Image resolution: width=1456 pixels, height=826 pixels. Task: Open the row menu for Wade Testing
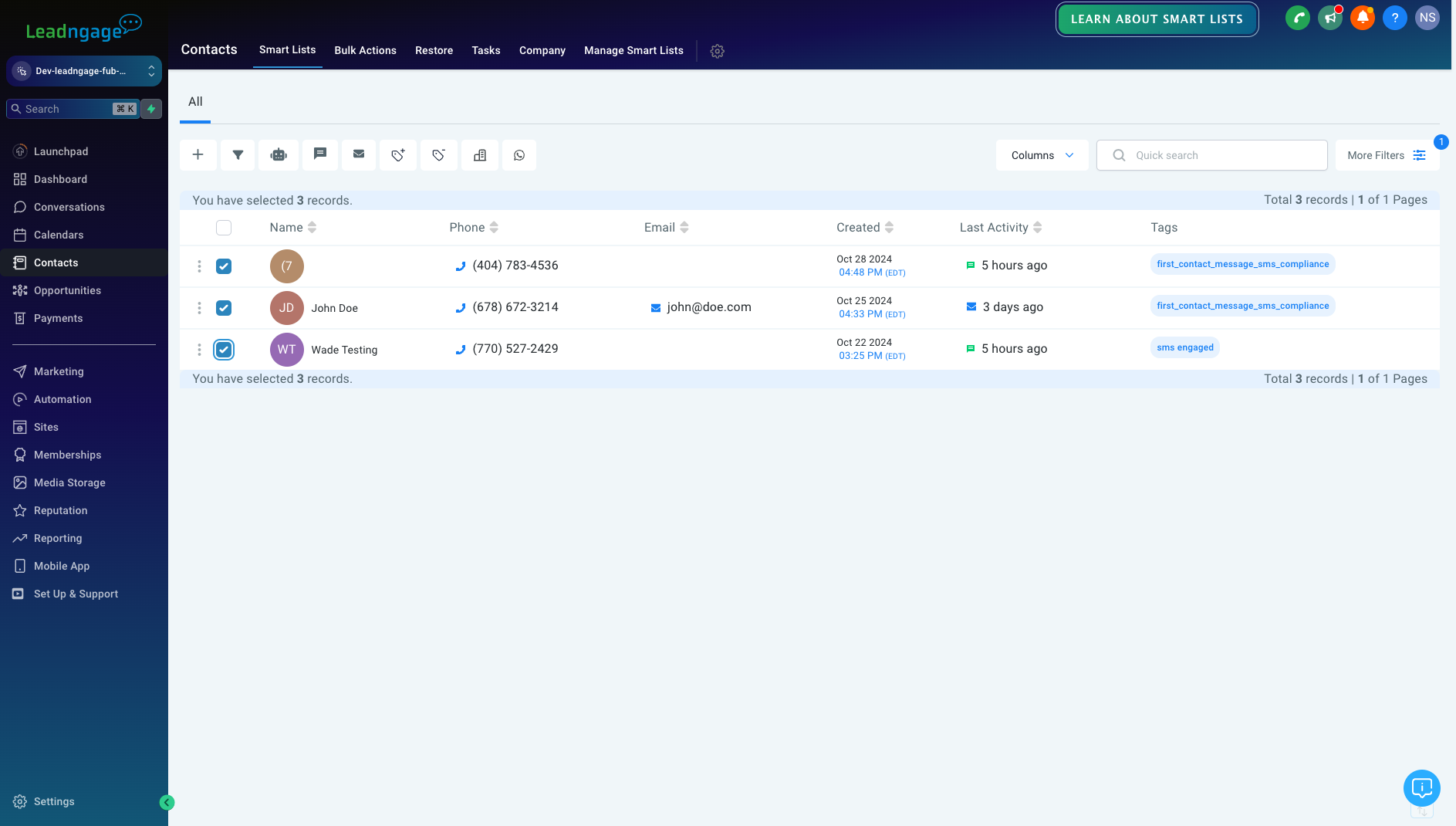[x=199, y=350]
